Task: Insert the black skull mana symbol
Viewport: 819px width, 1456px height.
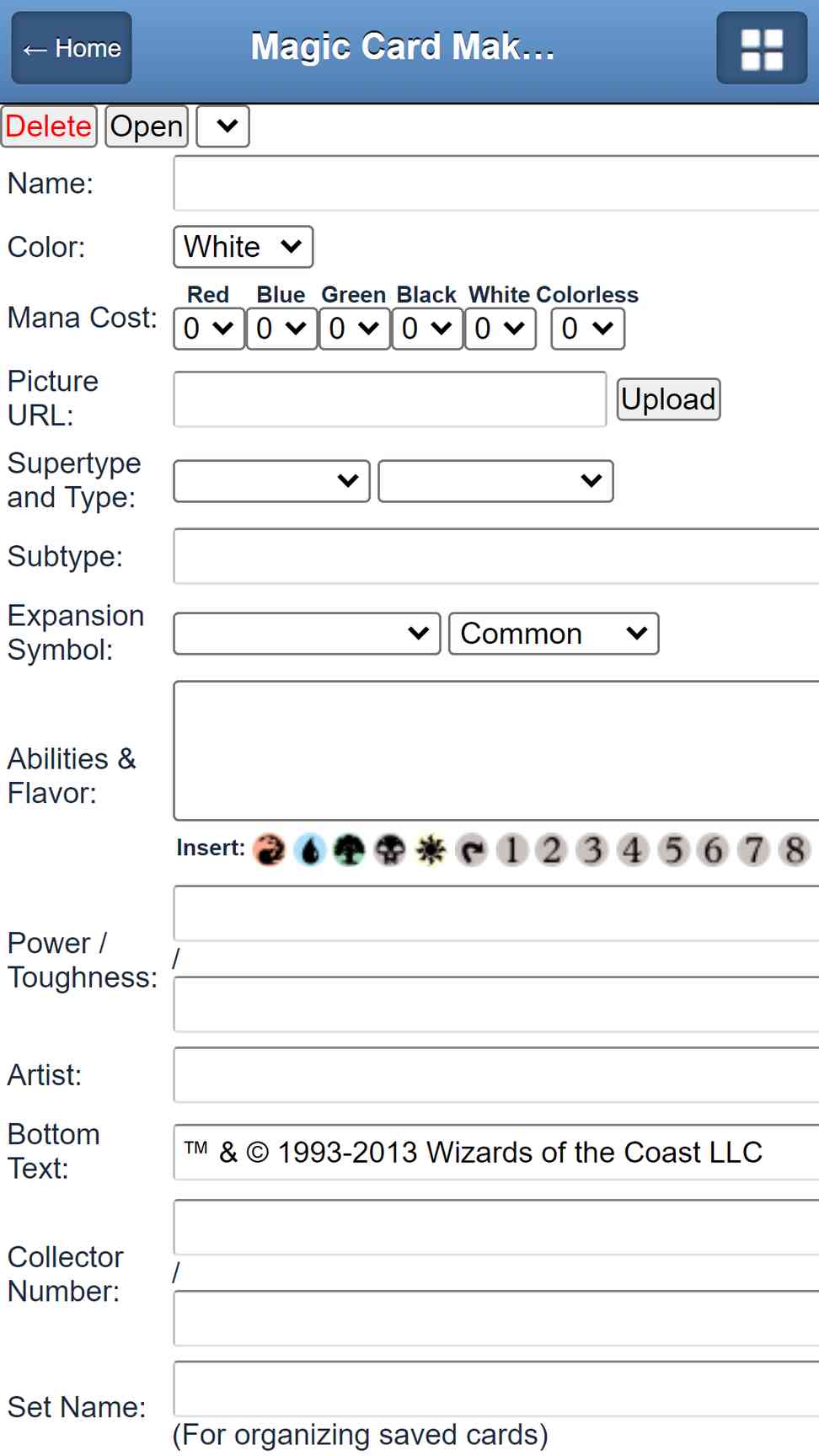Action: (390, 850)
